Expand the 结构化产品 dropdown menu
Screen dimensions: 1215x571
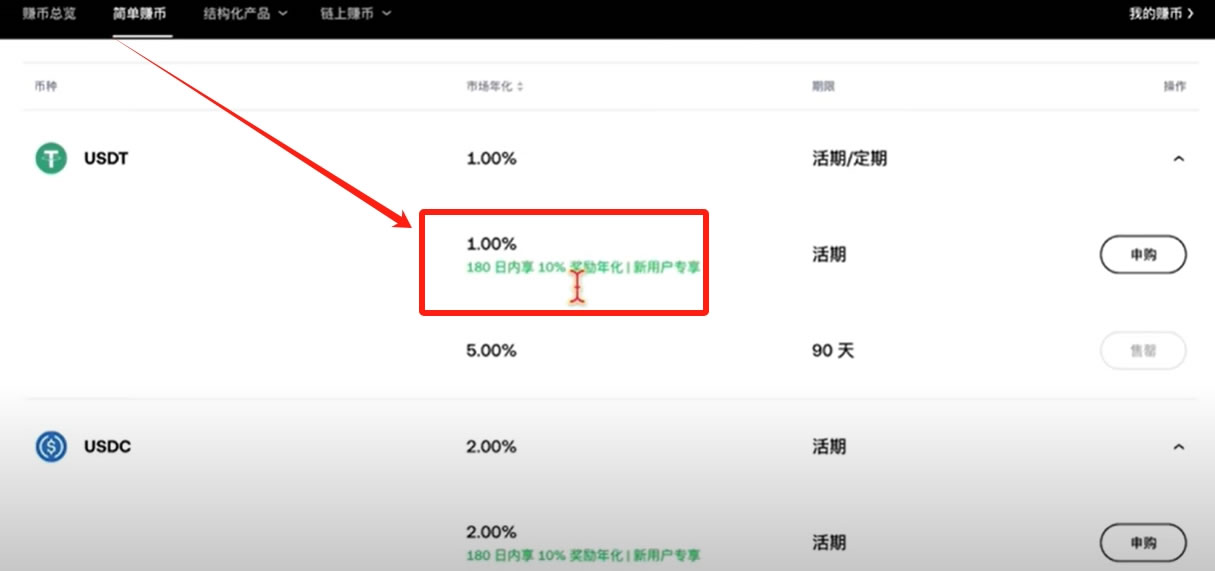(x=245, y=14)
